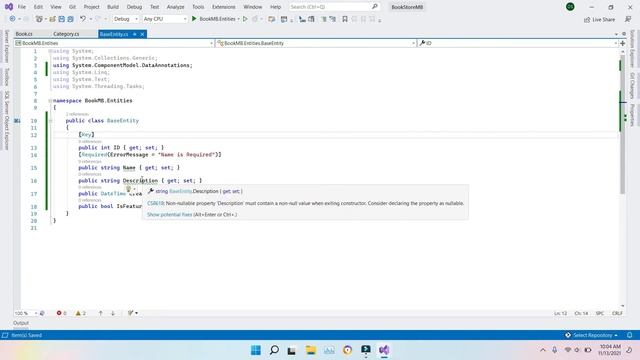Click the Ln 12 status indicator

point(560,313)
